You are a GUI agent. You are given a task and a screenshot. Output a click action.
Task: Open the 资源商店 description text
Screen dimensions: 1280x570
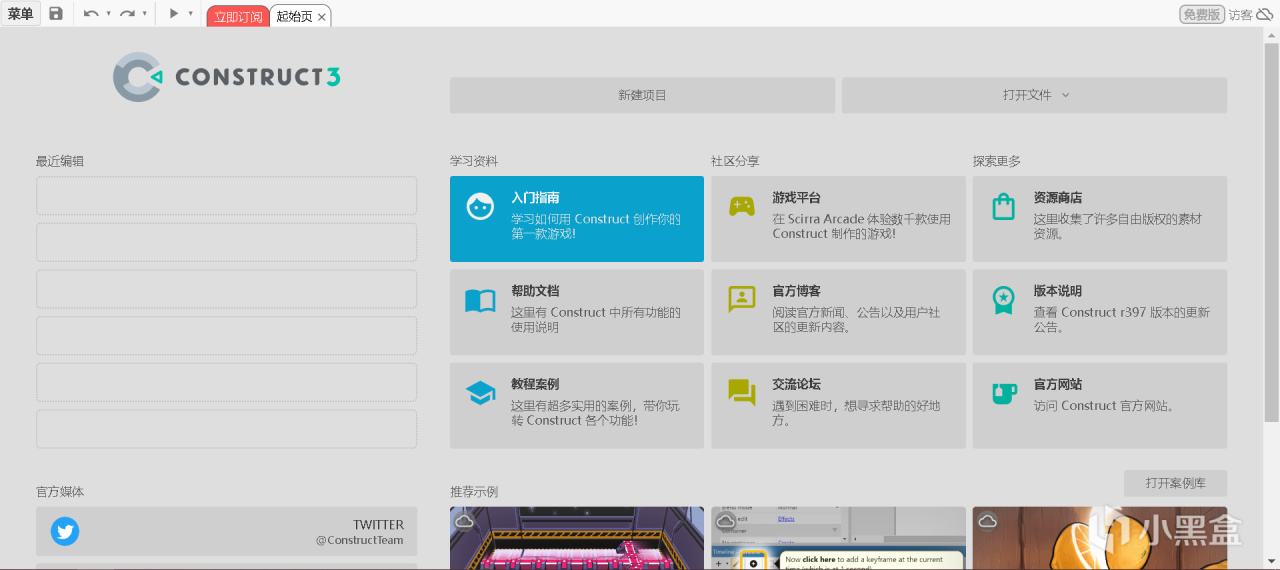click(1118, 226)
